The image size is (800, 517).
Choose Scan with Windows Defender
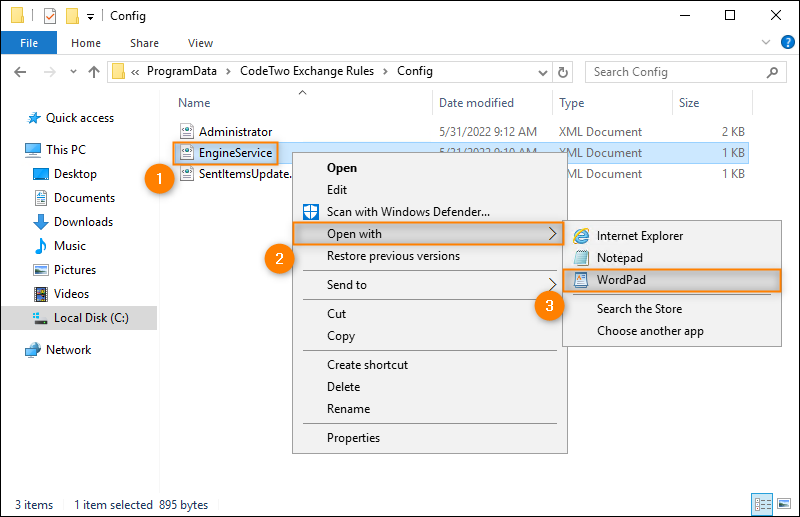pos(430,212)
